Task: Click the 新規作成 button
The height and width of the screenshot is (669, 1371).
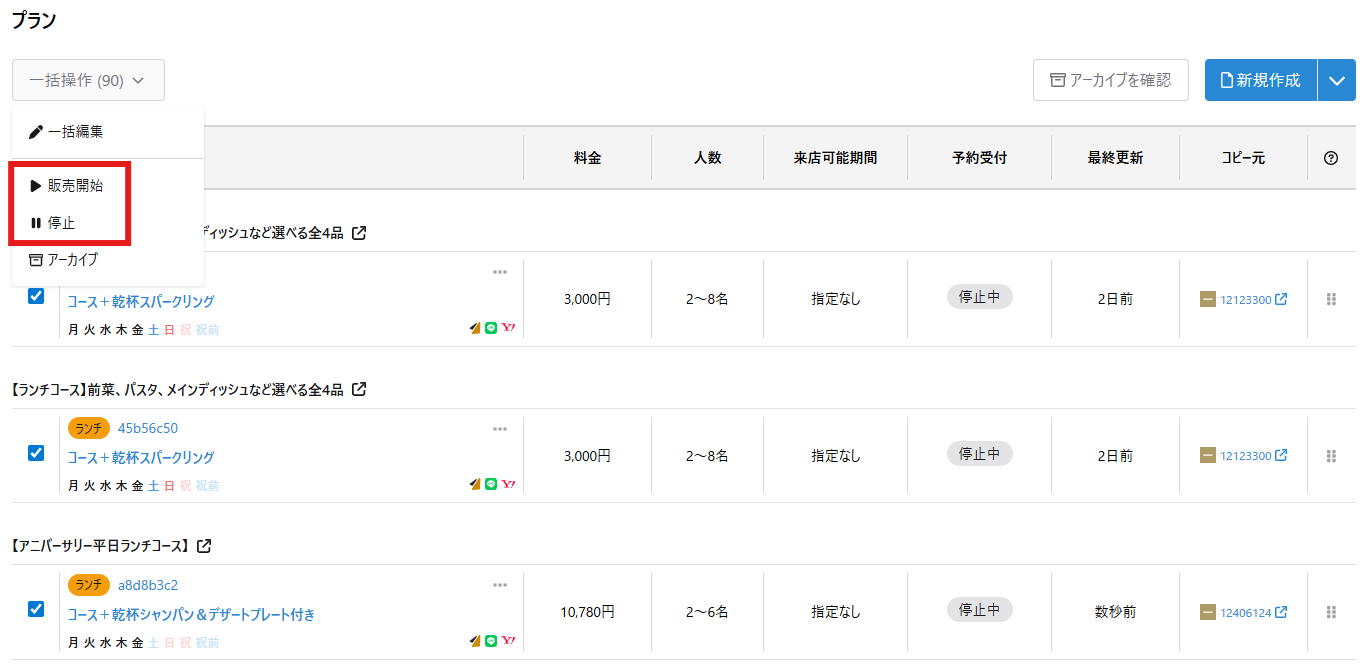Action: pyautogui.click(x=1261, y=80)
